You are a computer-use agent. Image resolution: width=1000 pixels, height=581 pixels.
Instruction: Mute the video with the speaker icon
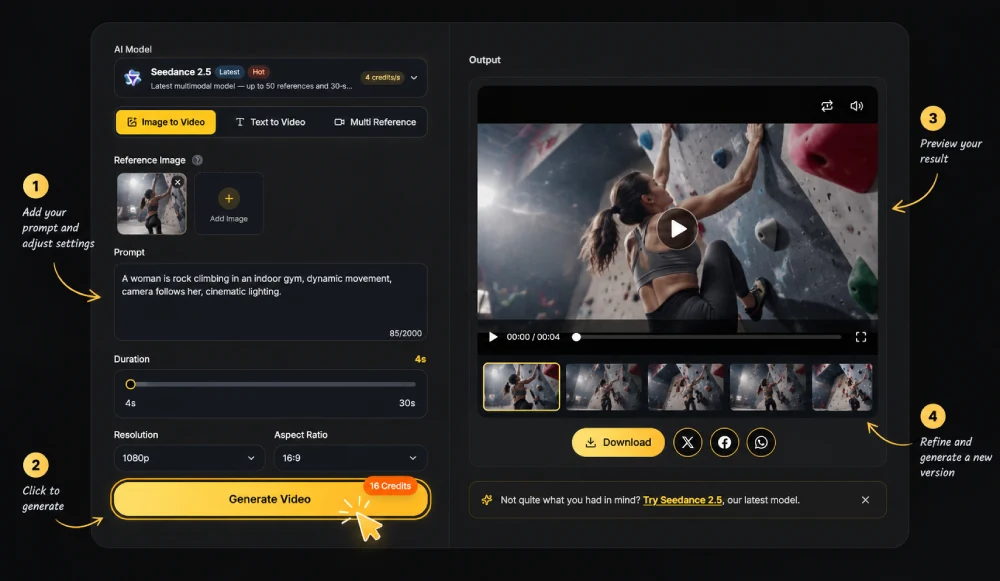coord(857,106)
